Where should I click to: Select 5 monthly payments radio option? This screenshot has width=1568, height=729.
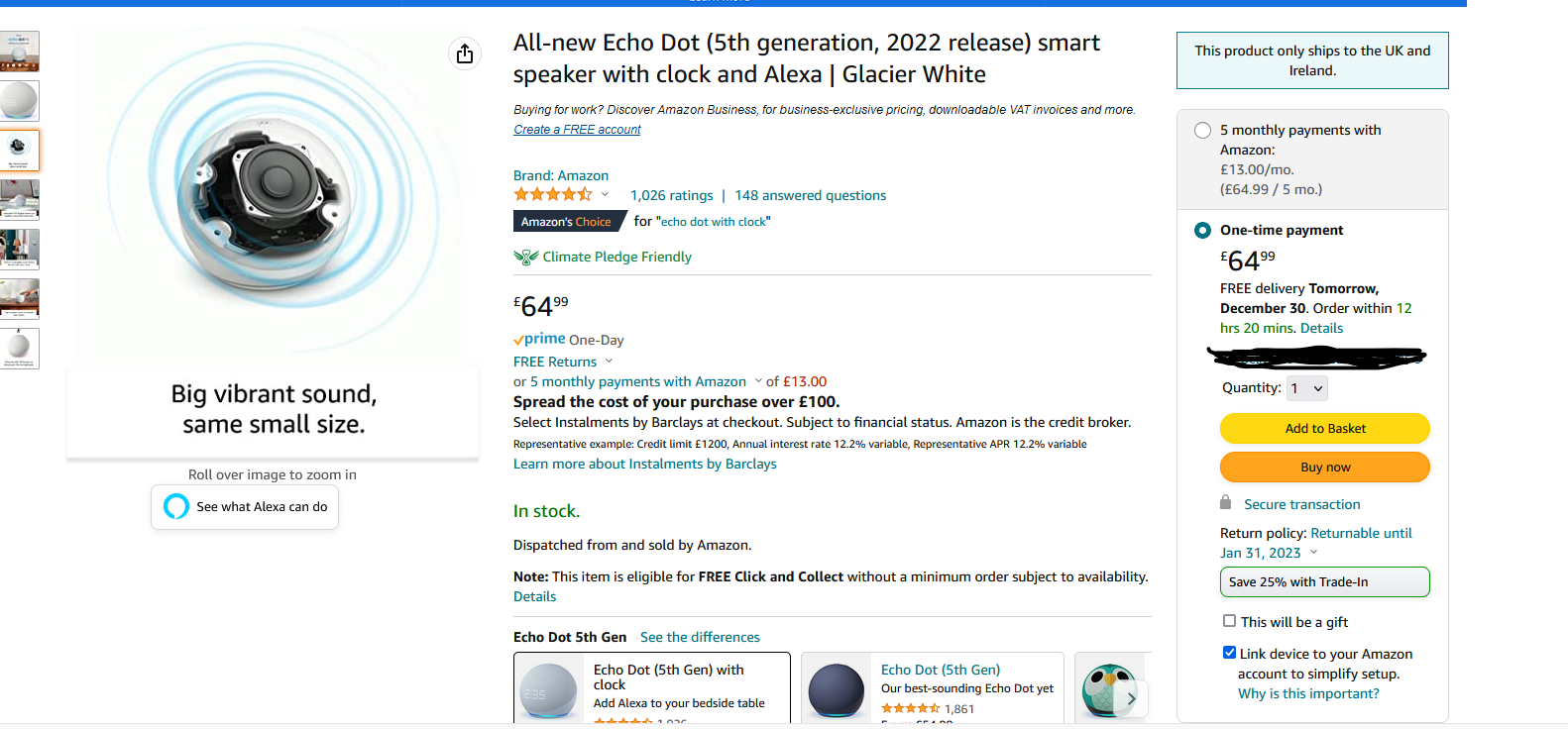tap(1202, 130)
